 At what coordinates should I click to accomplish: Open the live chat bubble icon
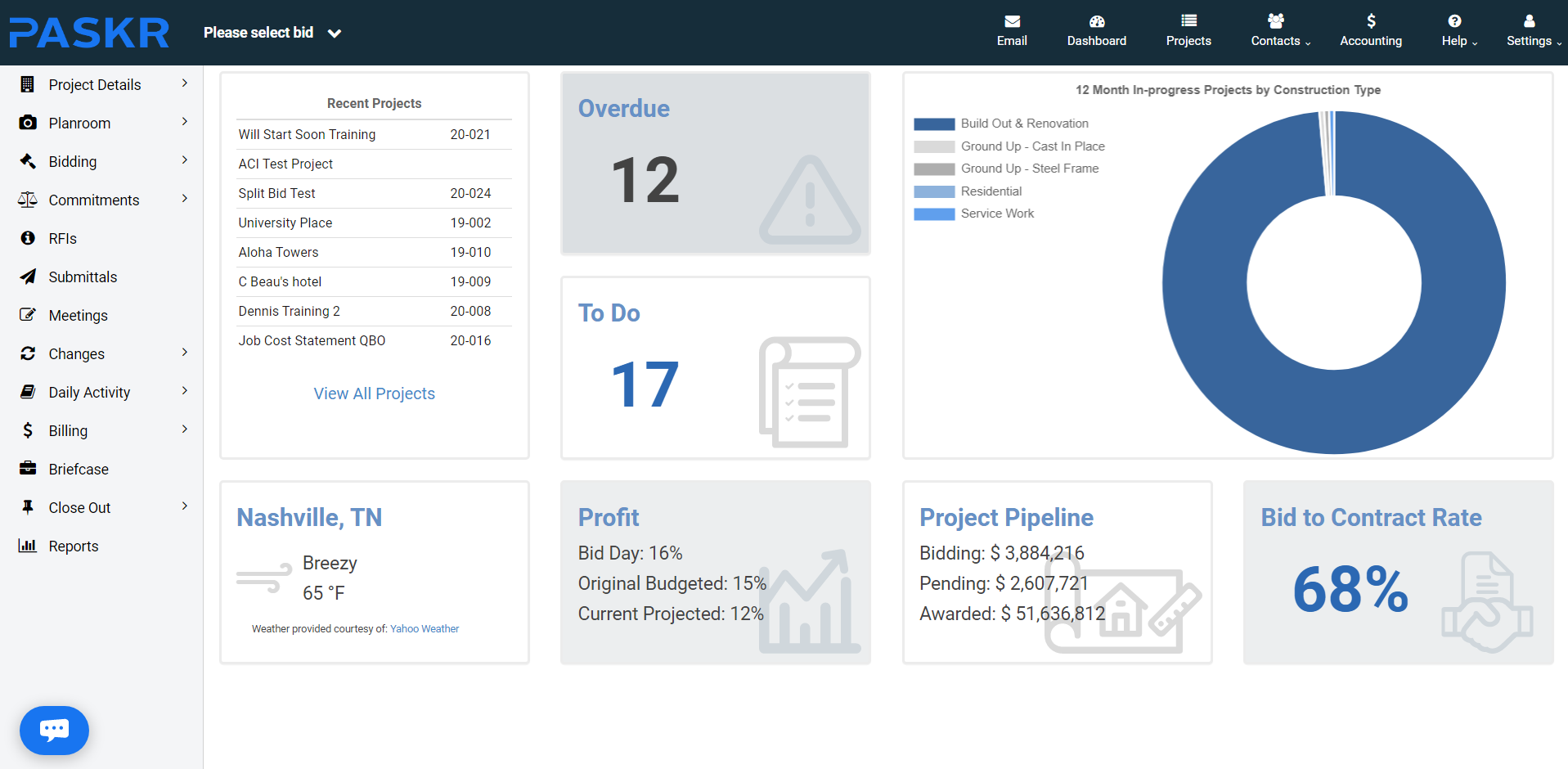[54, 730]
